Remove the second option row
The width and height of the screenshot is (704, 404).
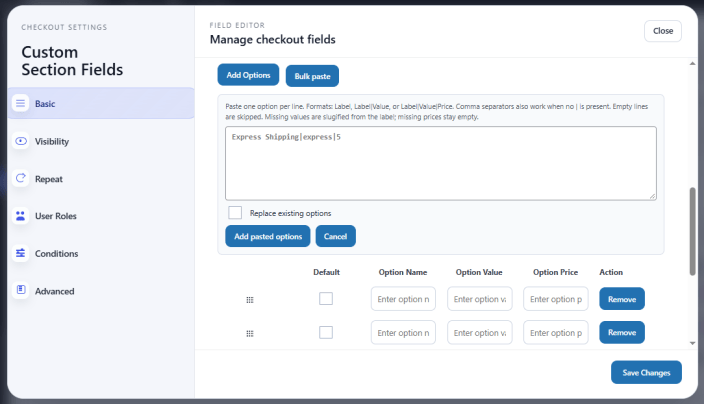coord(622,333)
